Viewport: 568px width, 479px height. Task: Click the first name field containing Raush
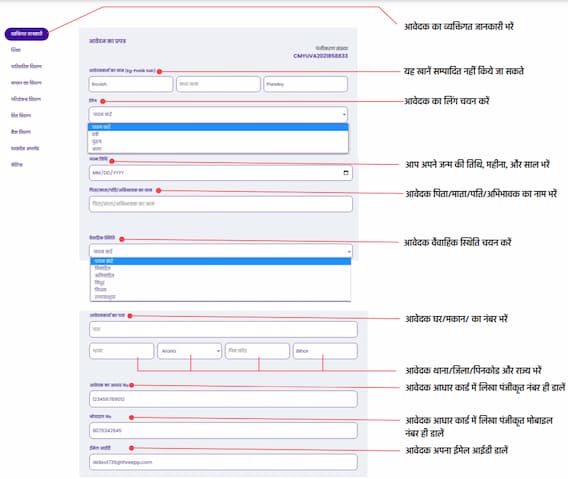pos(131,84)
